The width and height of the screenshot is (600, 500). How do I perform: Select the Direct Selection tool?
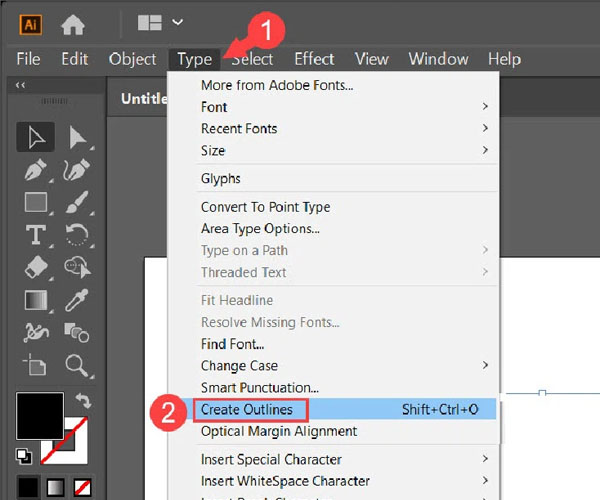[78, 138]
